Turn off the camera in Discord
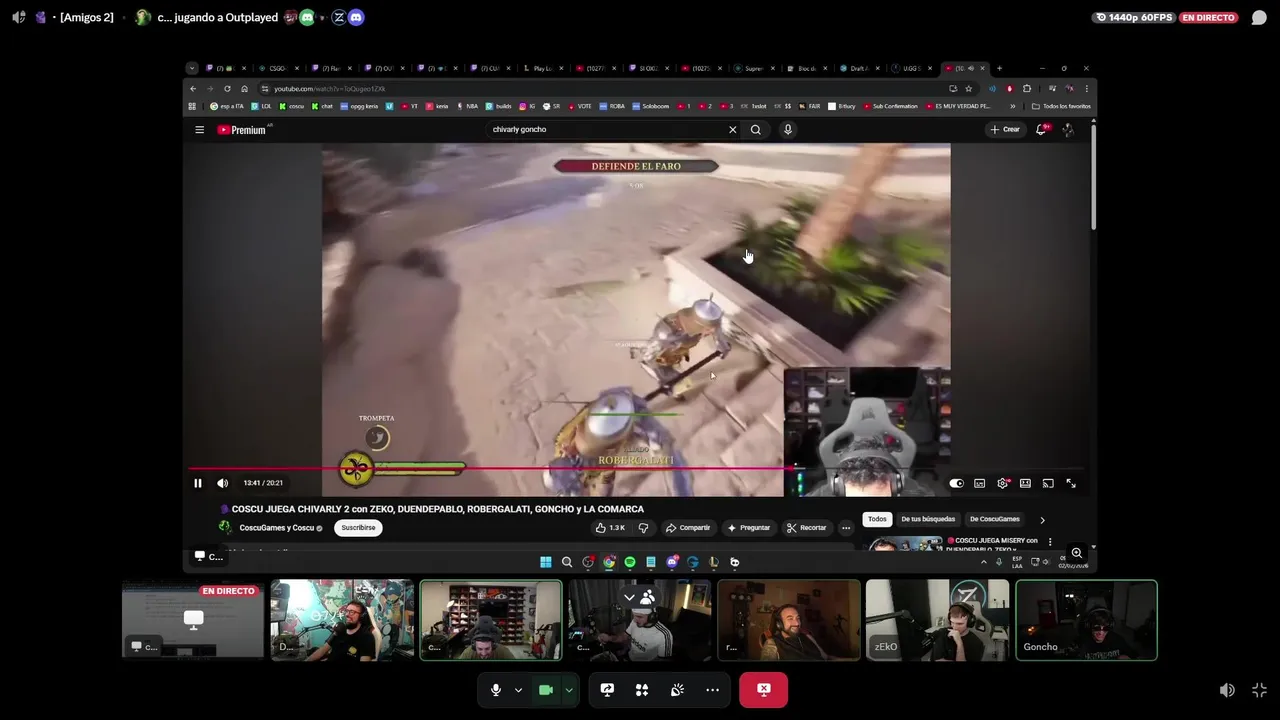 coord(546,690)
